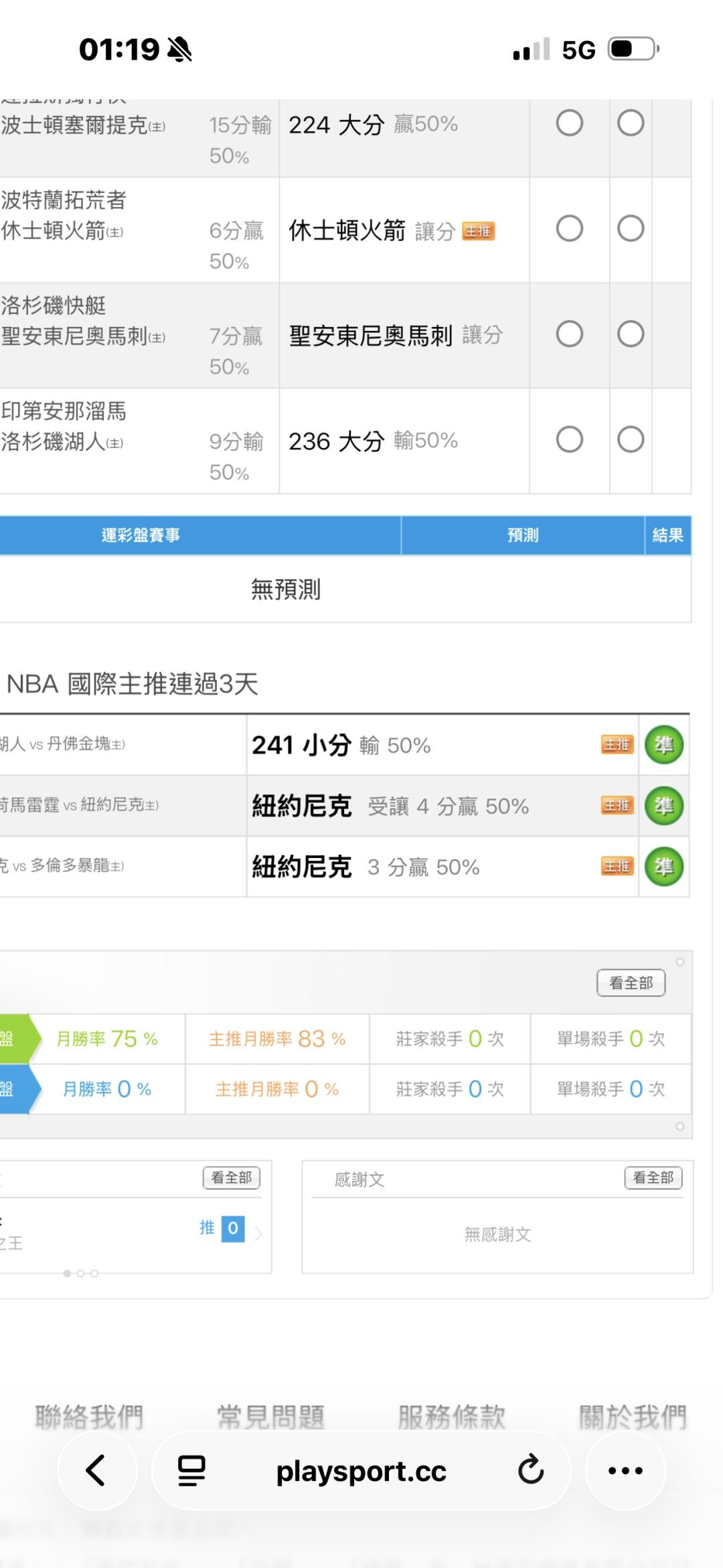Open 聯絡我們 footer link
This screenshot has height=1568, width=723.
(x=89, y=1417)
